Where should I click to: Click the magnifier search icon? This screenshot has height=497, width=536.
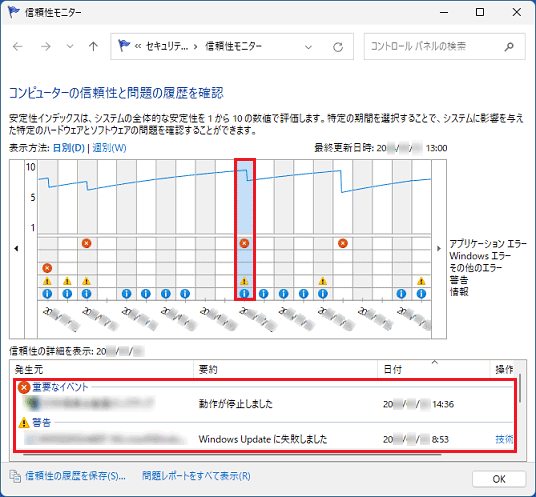tap(509, 46)
